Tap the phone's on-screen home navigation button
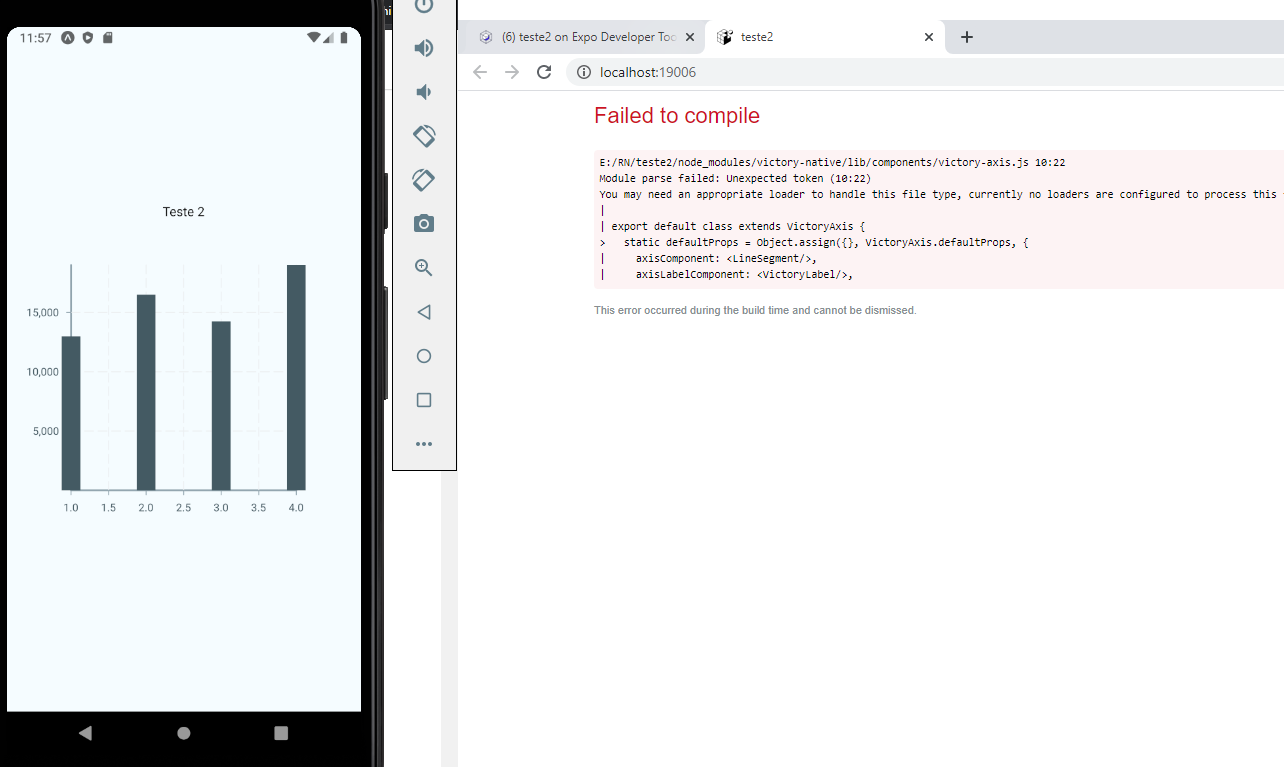Viewport: 1284px width, 767px height. (x=184, y=733)
